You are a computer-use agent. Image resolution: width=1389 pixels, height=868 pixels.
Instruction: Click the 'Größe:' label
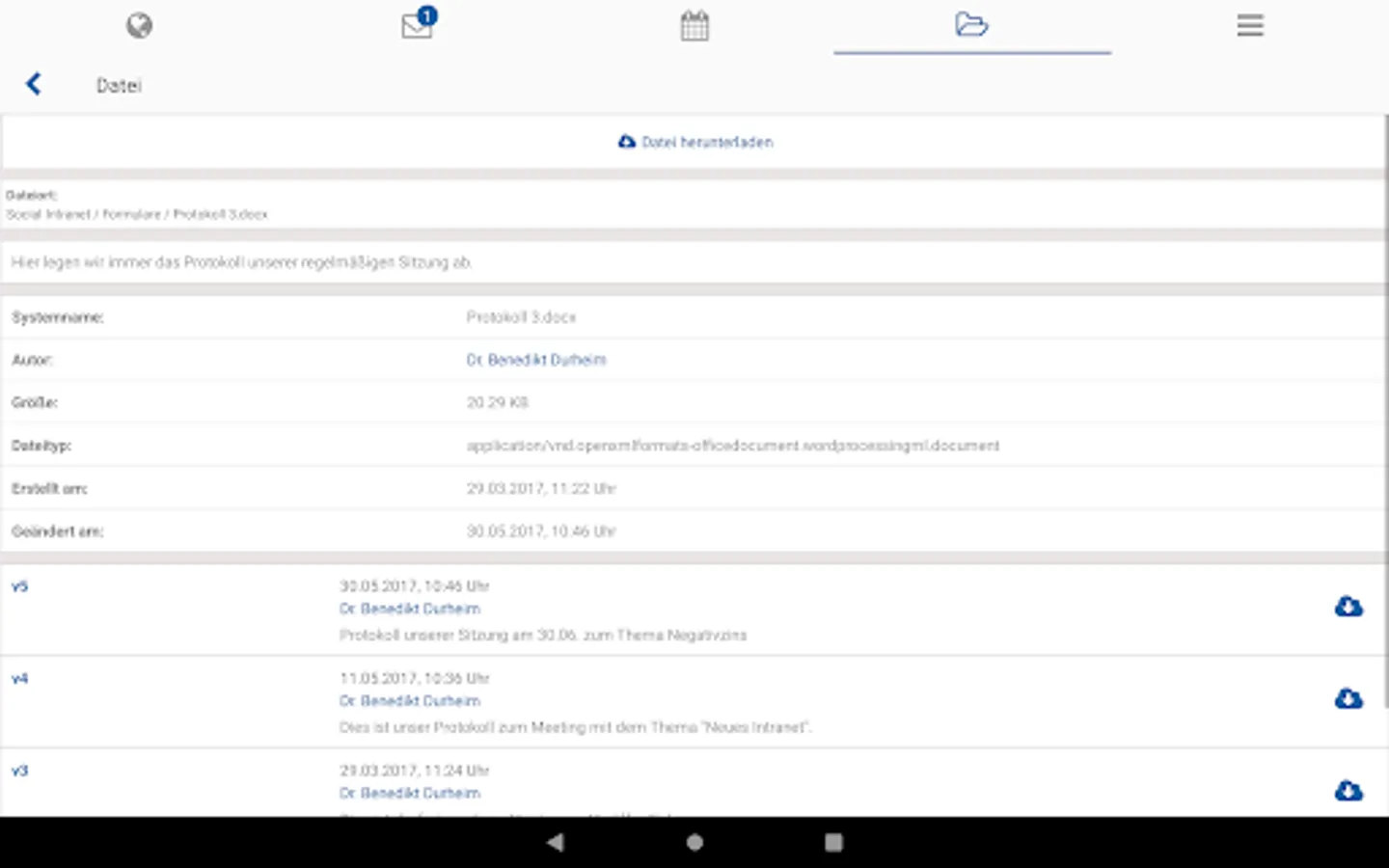coord(34,402)
